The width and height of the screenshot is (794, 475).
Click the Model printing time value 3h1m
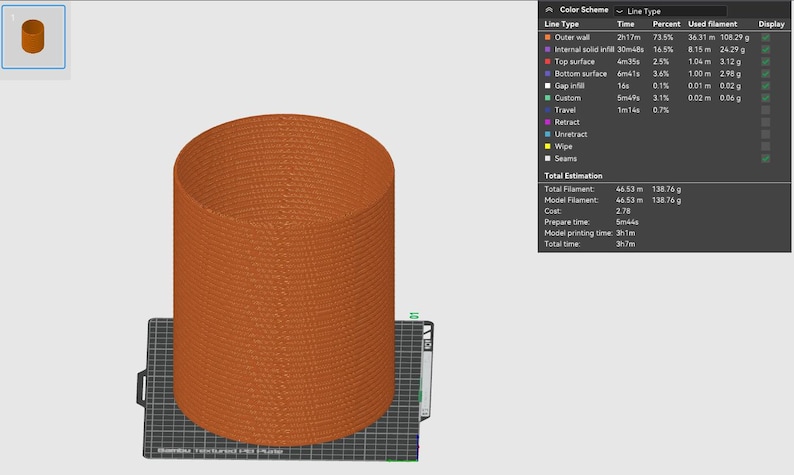tap(625, 233)
